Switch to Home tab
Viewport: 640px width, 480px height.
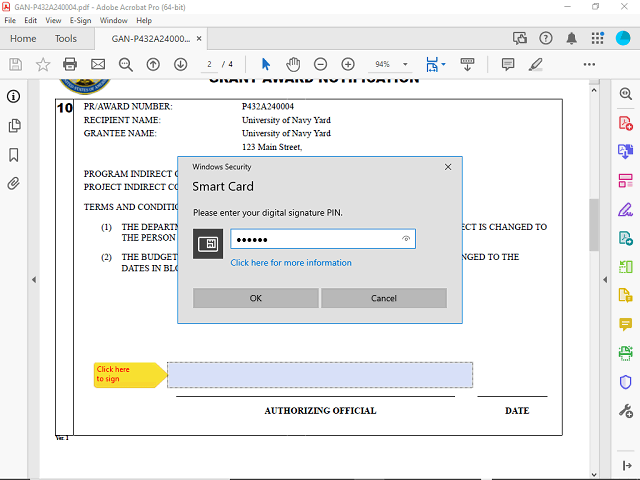(x=23, y=39)
